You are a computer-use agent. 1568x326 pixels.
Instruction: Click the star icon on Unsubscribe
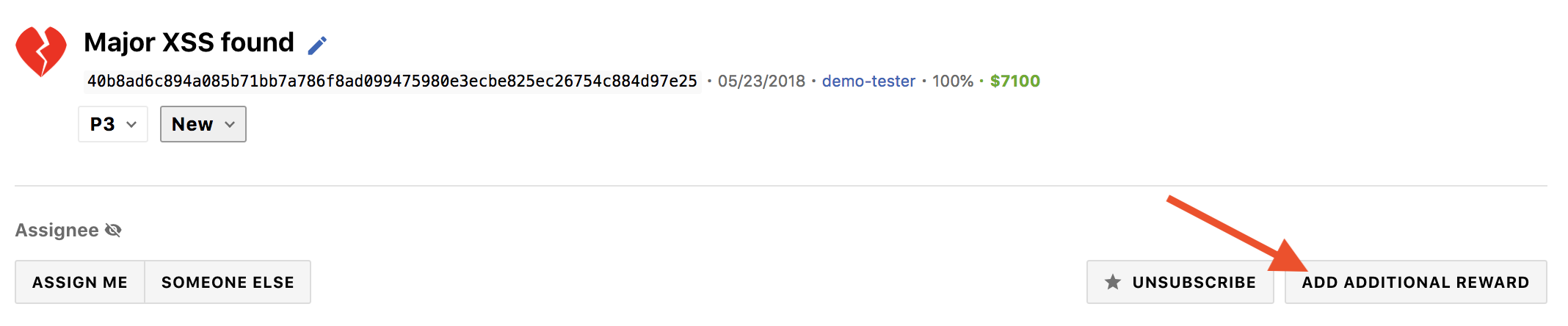coord(1113,282)
